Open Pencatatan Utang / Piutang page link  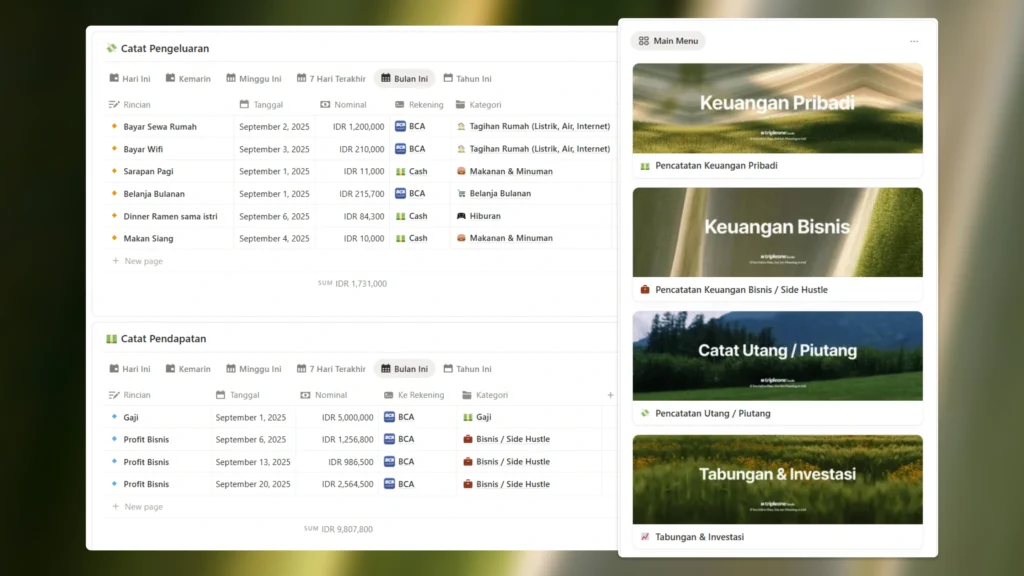712,413
